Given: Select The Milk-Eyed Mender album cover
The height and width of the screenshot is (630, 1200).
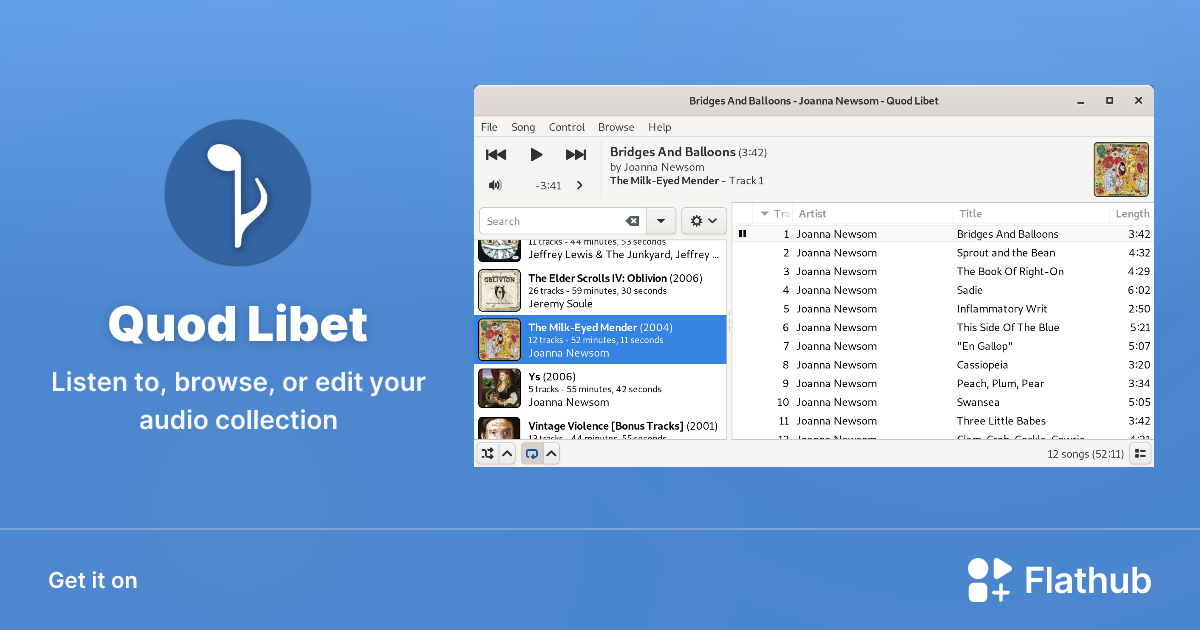Looking at the screenshot, I should [x=499, y=340].
